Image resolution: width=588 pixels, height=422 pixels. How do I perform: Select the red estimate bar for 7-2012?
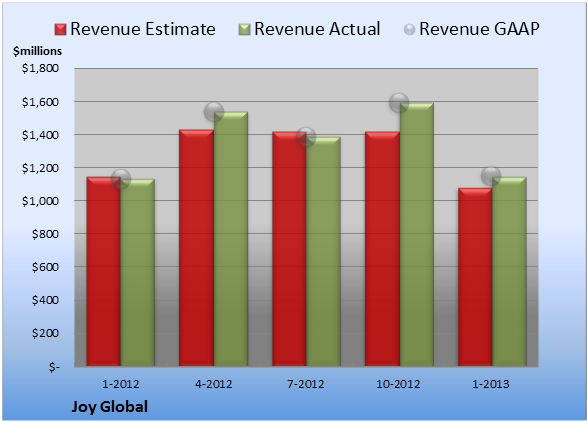coord(289,249)
